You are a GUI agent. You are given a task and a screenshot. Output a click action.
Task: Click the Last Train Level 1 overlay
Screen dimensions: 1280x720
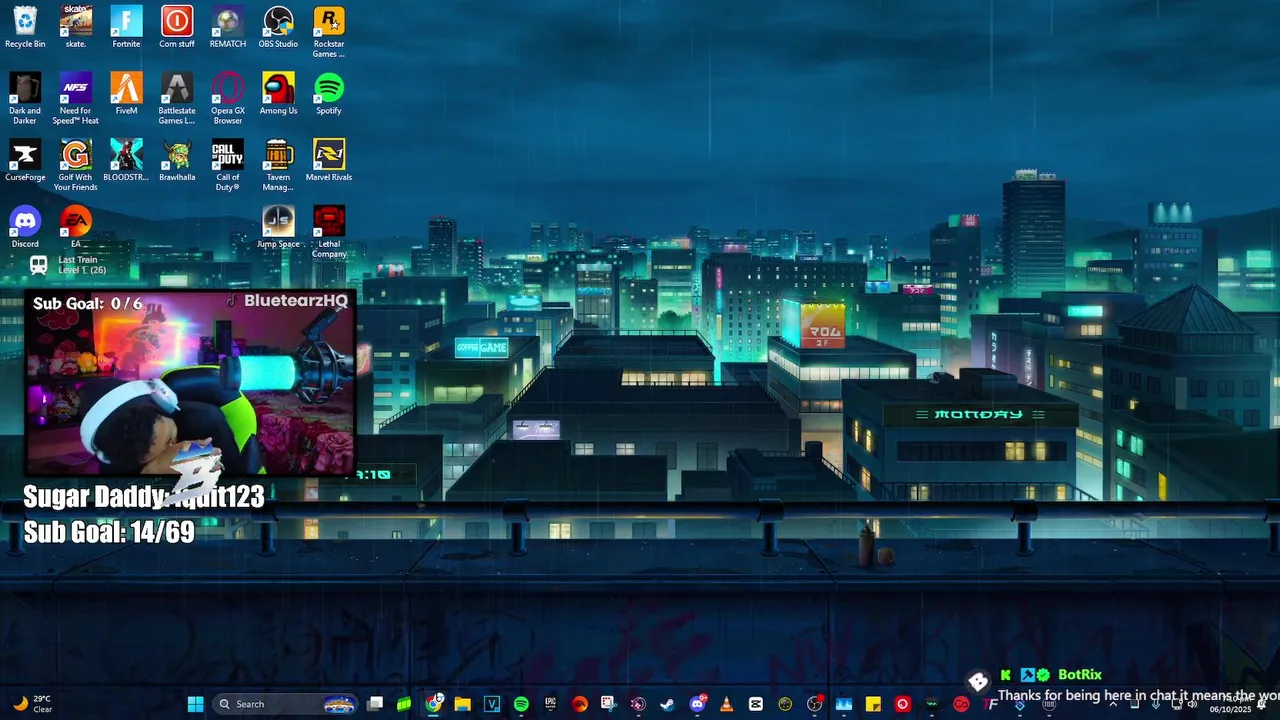pyautogui.click(x=68, y=265)
